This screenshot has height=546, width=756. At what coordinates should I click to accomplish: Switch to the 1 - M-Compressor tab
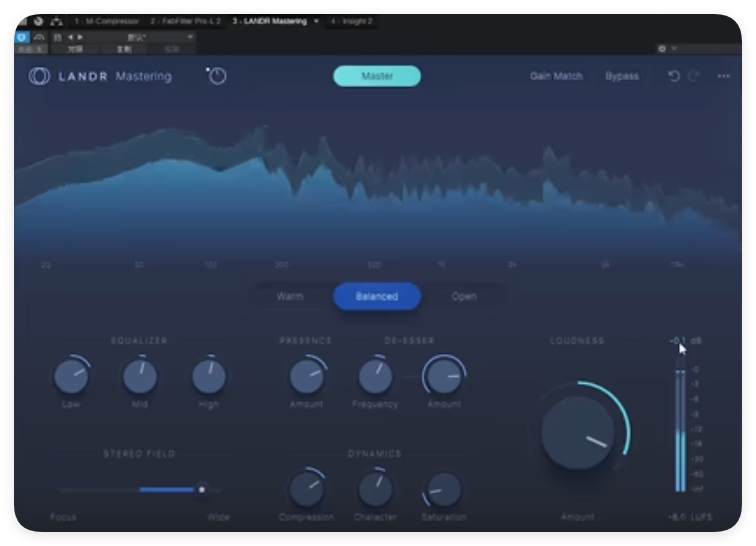pyautogui.click(x=107, y=21)
